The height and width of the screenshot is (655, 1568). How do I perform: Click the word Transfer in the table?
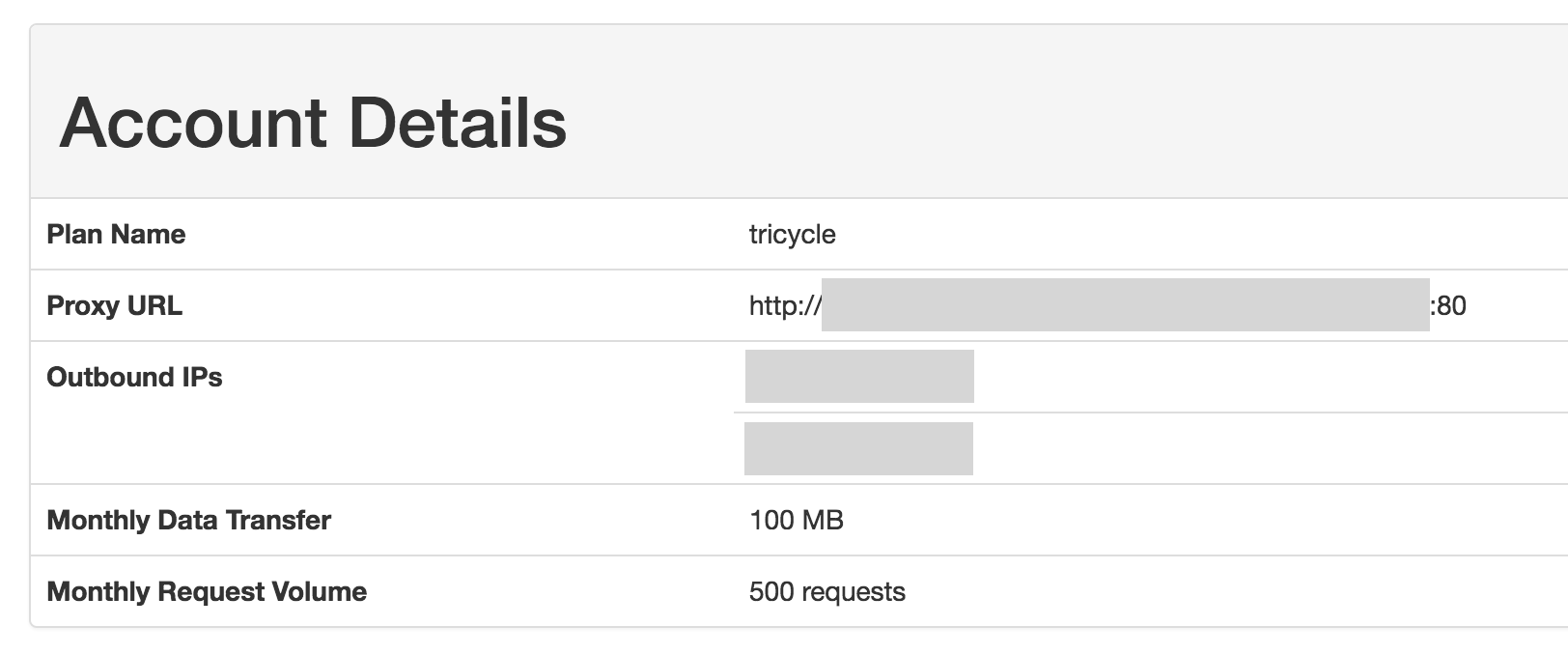point(278,521)
